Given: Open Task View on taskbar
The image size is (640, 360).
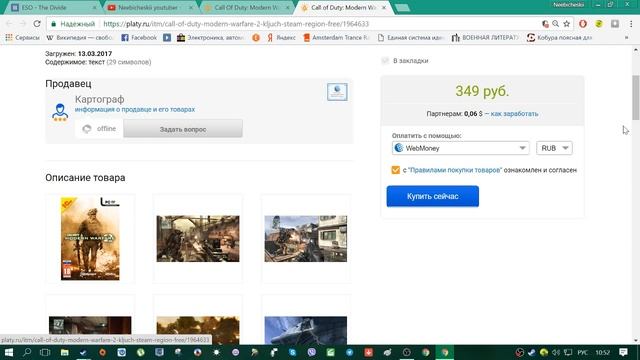Looking at the screenshot, I should [45, 352].
